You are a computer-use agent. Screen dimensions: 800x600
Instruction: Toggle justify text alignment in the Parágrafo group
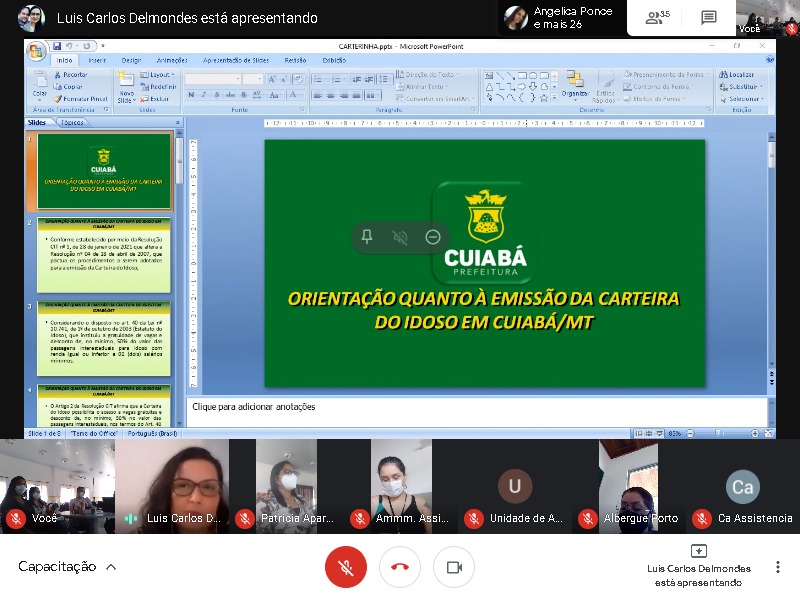356,95
